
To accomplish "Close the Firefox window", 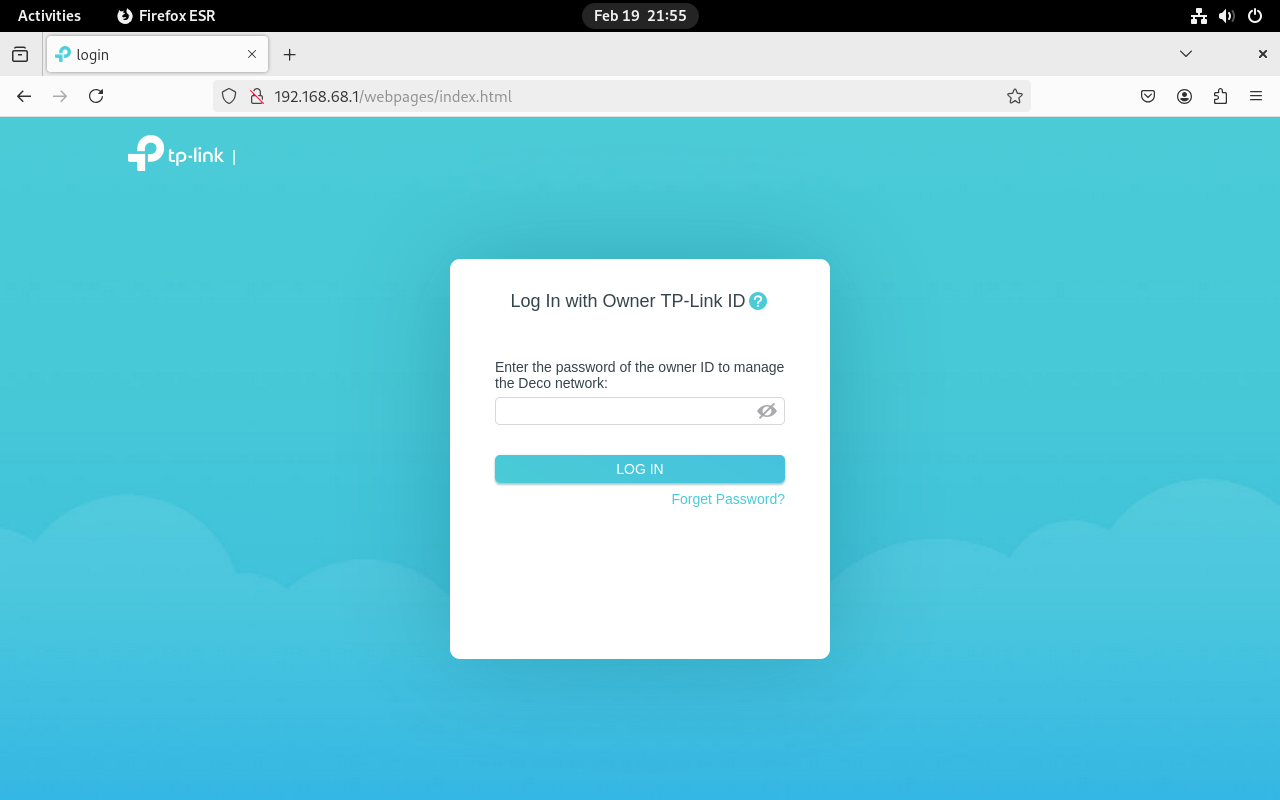I will click(1263, 54).
